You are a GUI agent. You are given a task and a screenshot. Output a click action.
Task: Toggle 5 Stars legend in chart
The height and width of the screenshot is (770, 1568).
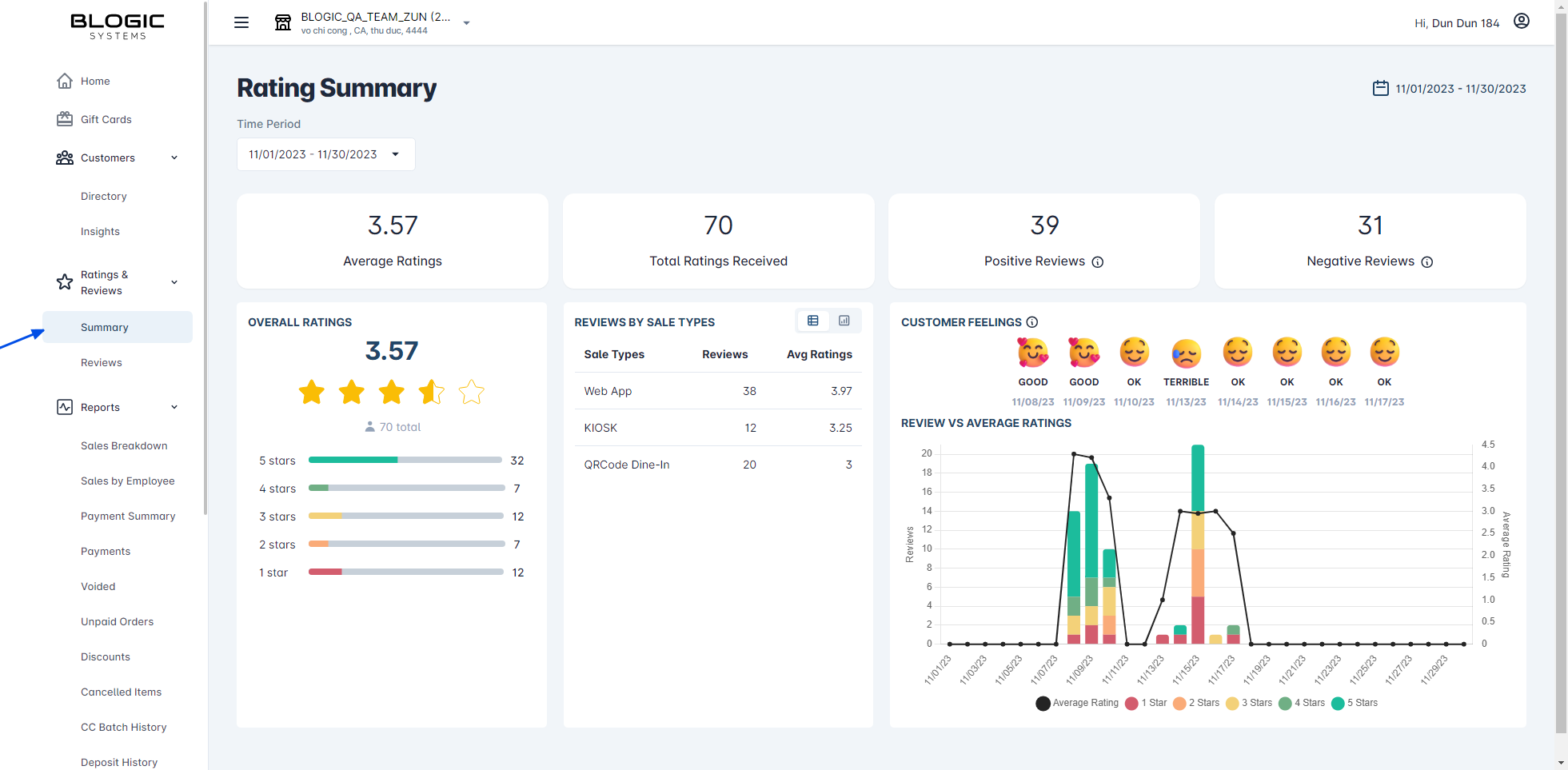click(1355, 703)
